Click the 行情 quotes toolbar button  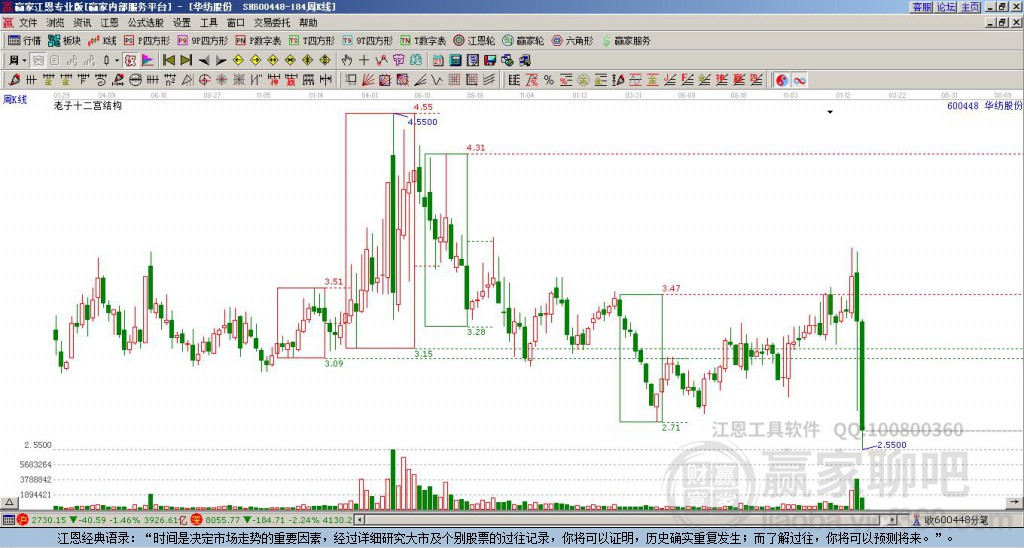25,40
